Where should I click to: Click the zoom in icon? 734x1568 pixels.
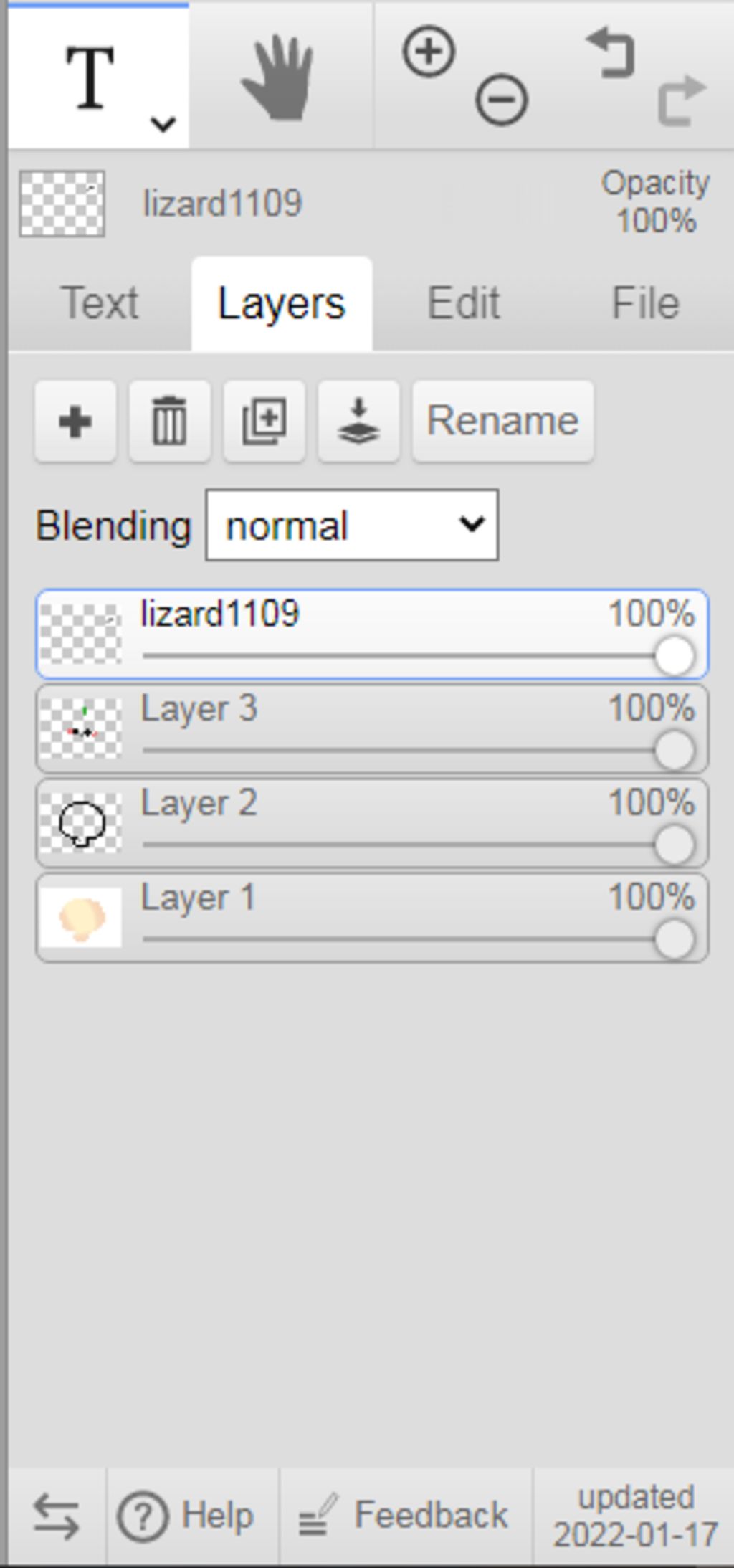(x=429, y=52)
